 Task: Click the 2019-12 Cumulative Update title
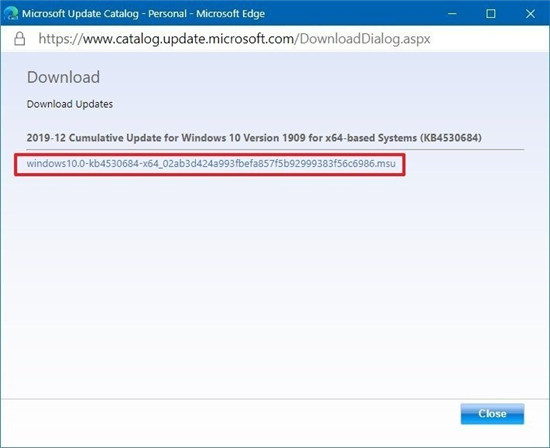pyautogui.click(x=254, y=138)
